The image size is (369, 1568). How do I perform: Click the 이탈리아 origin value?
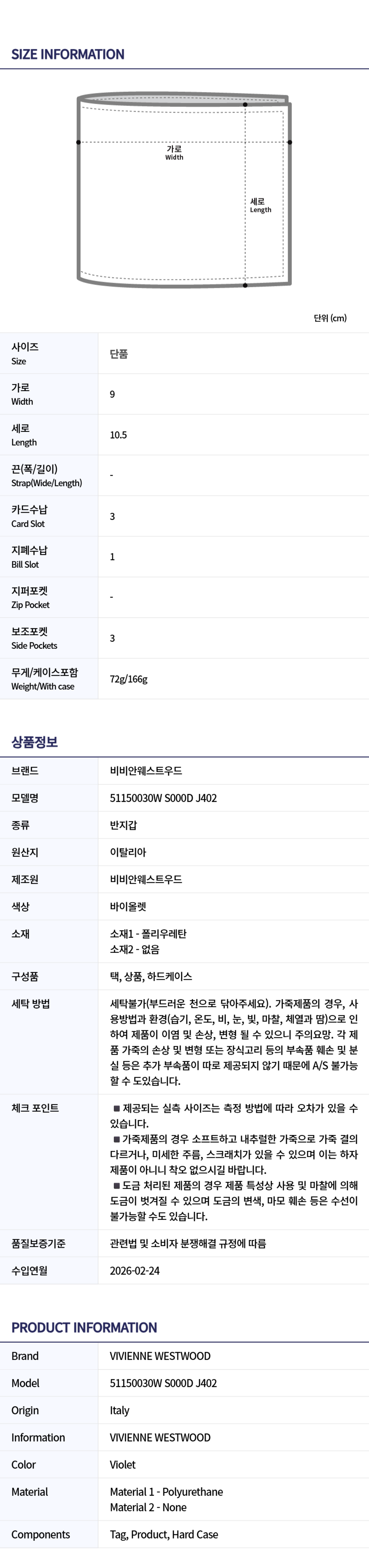(128, 852)
